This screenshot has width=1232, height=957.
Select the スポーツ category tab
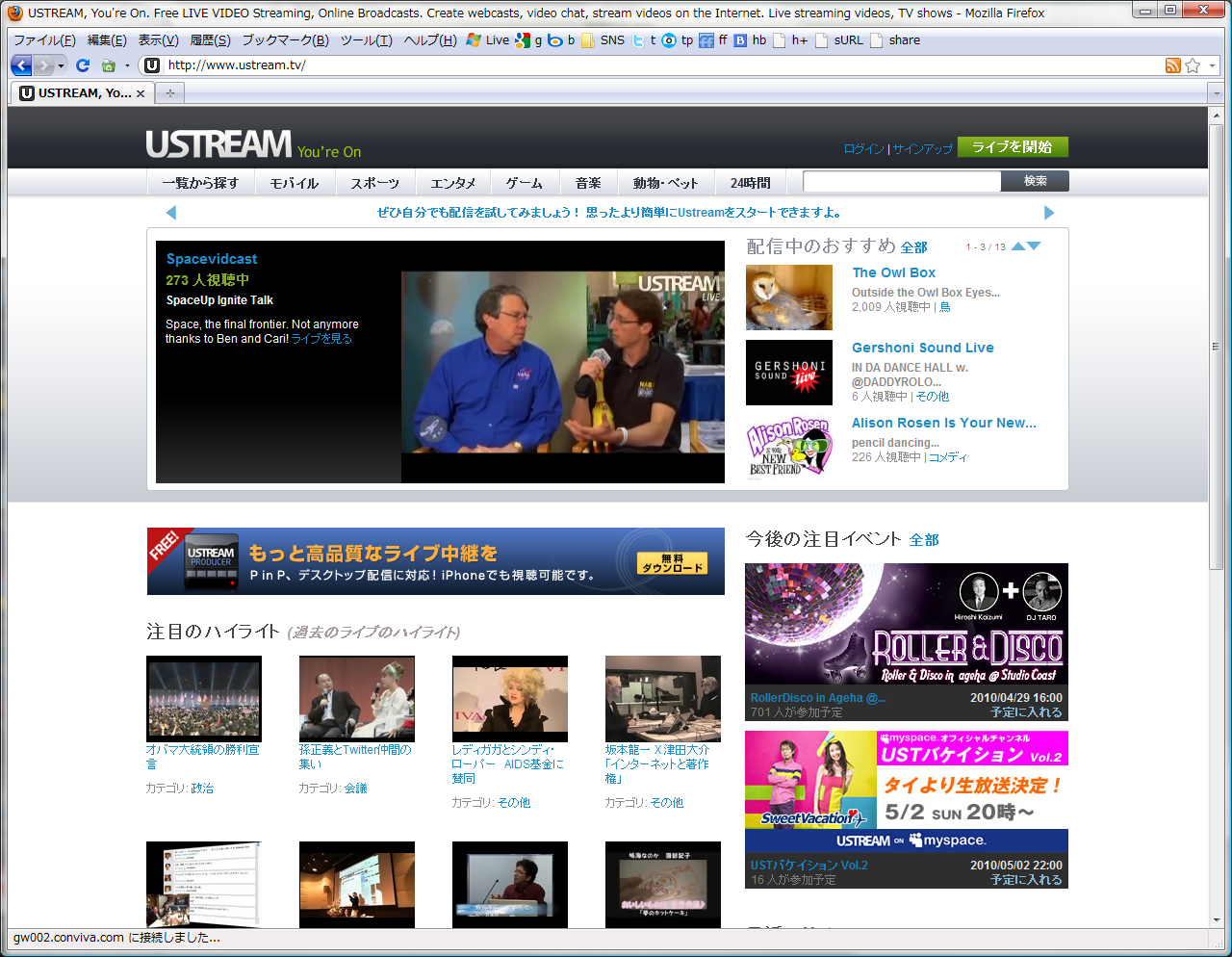click(374, 183)
